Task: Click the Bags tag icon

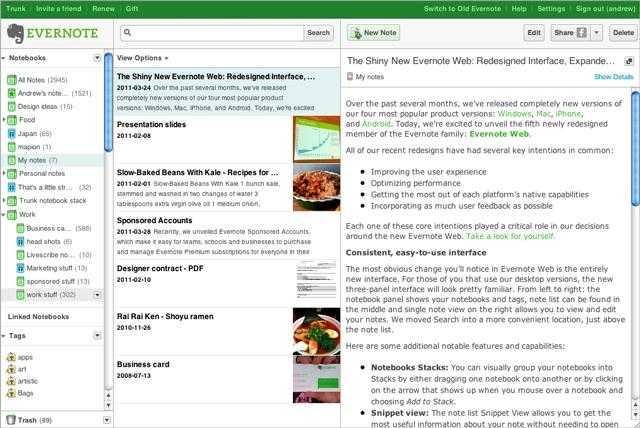Action: pos(11,393)
